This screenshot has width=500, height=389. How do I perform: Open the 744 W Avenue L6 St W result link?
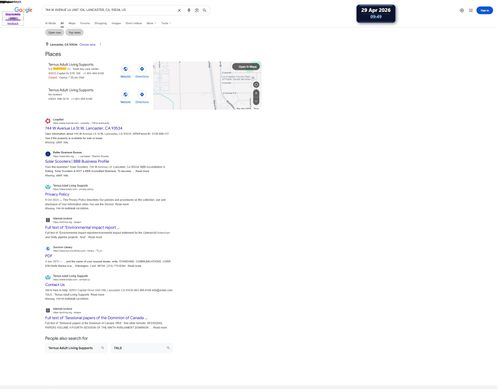(x=84, y=128)
